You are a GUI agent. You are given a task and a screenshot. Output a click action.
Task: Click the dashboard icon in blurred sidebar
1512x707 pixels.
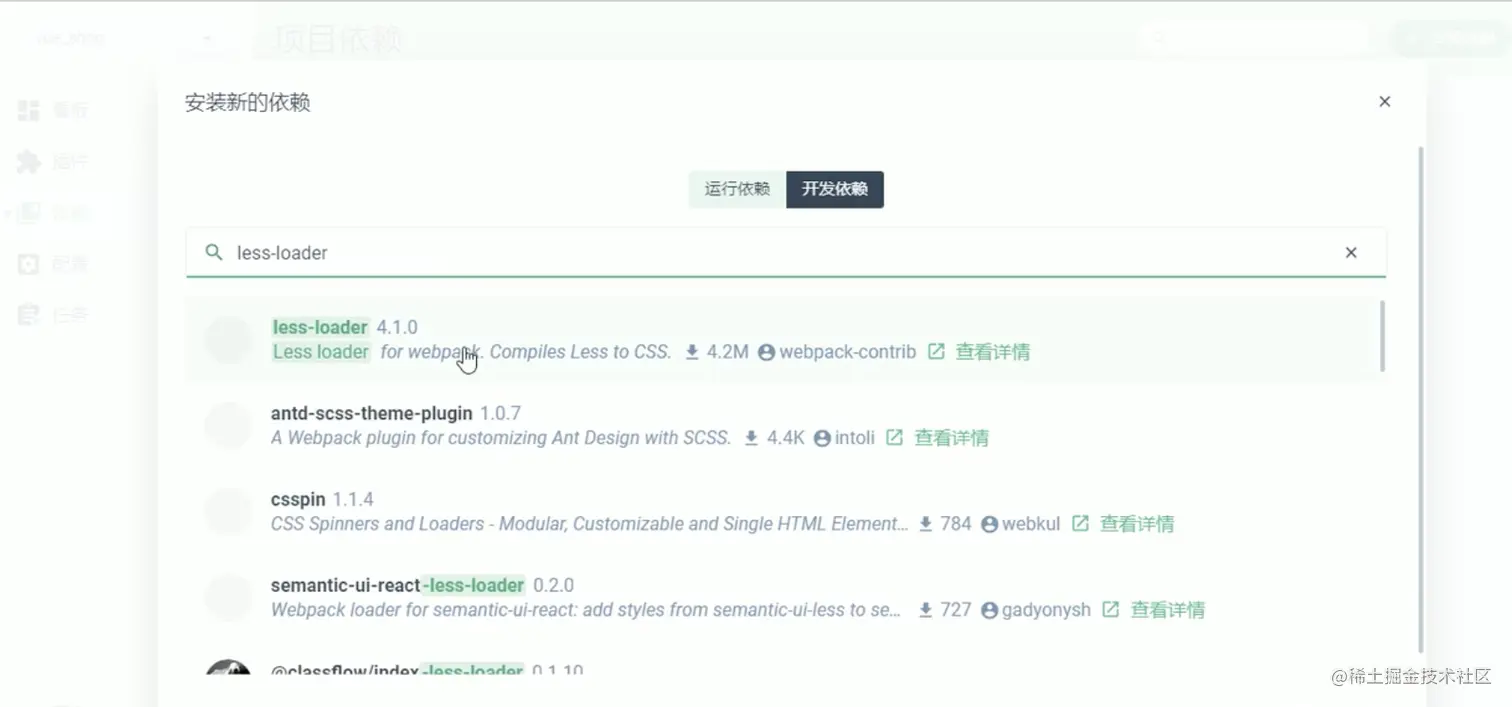[29, 110]
